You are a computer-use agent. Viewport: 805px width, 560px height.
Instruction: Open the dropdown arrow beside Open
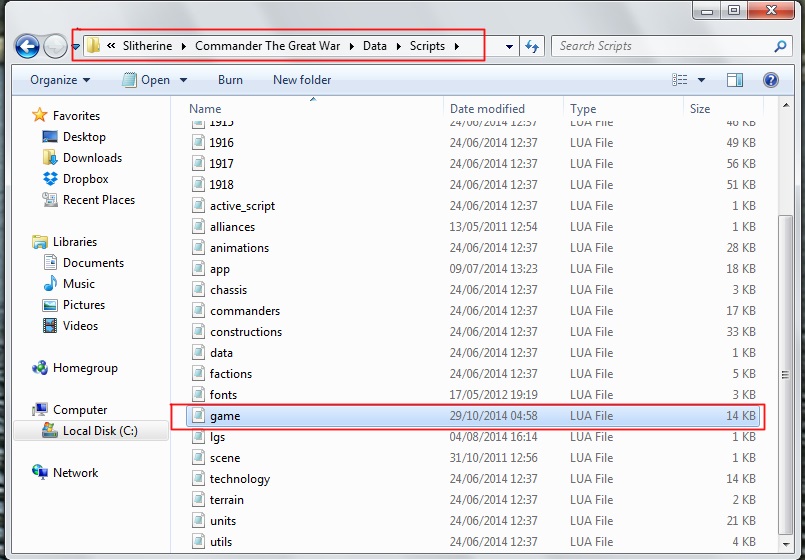[183, 80]
